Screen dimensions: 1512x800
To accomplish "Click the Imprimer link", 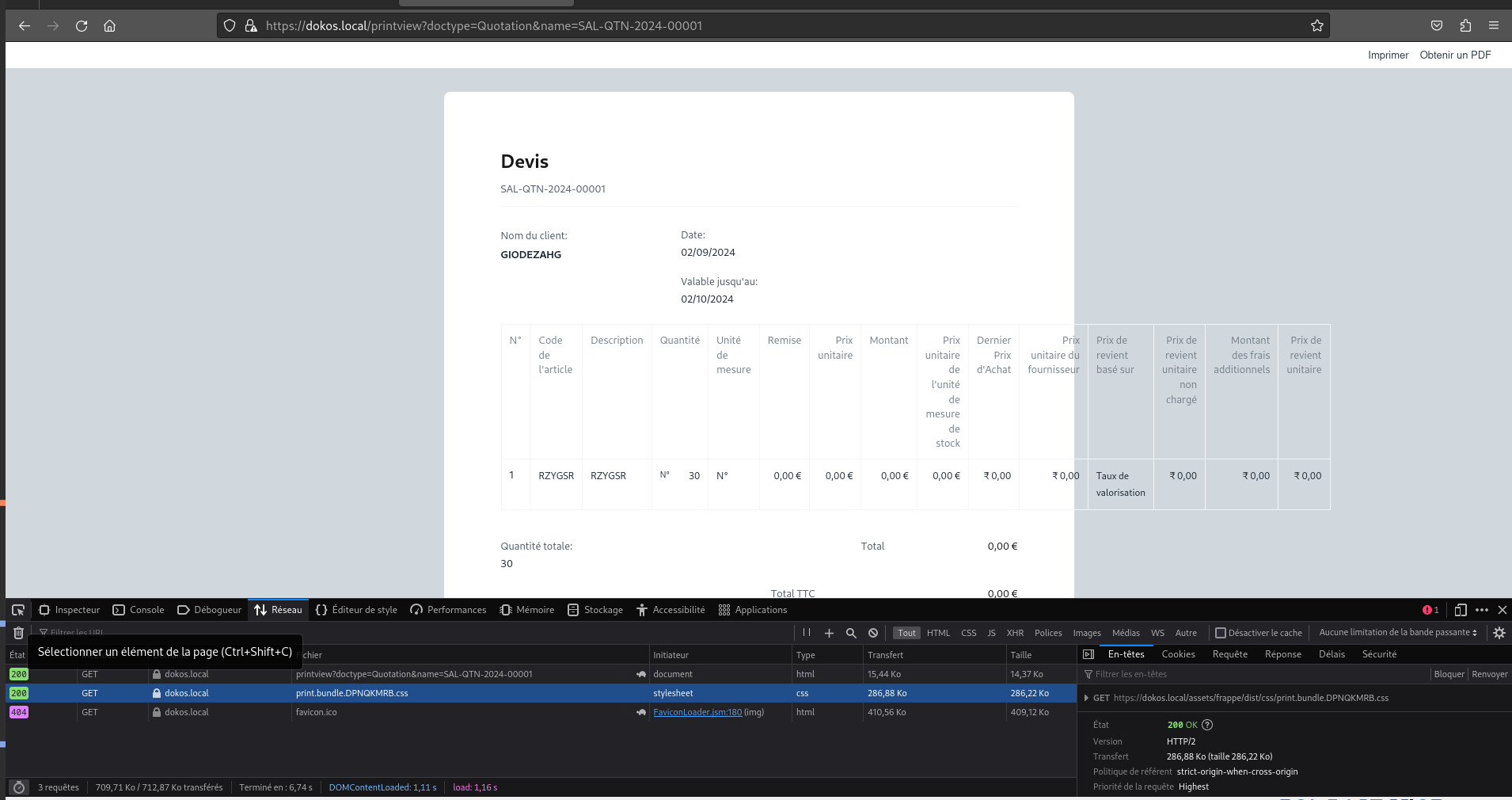I will 1388,55.
